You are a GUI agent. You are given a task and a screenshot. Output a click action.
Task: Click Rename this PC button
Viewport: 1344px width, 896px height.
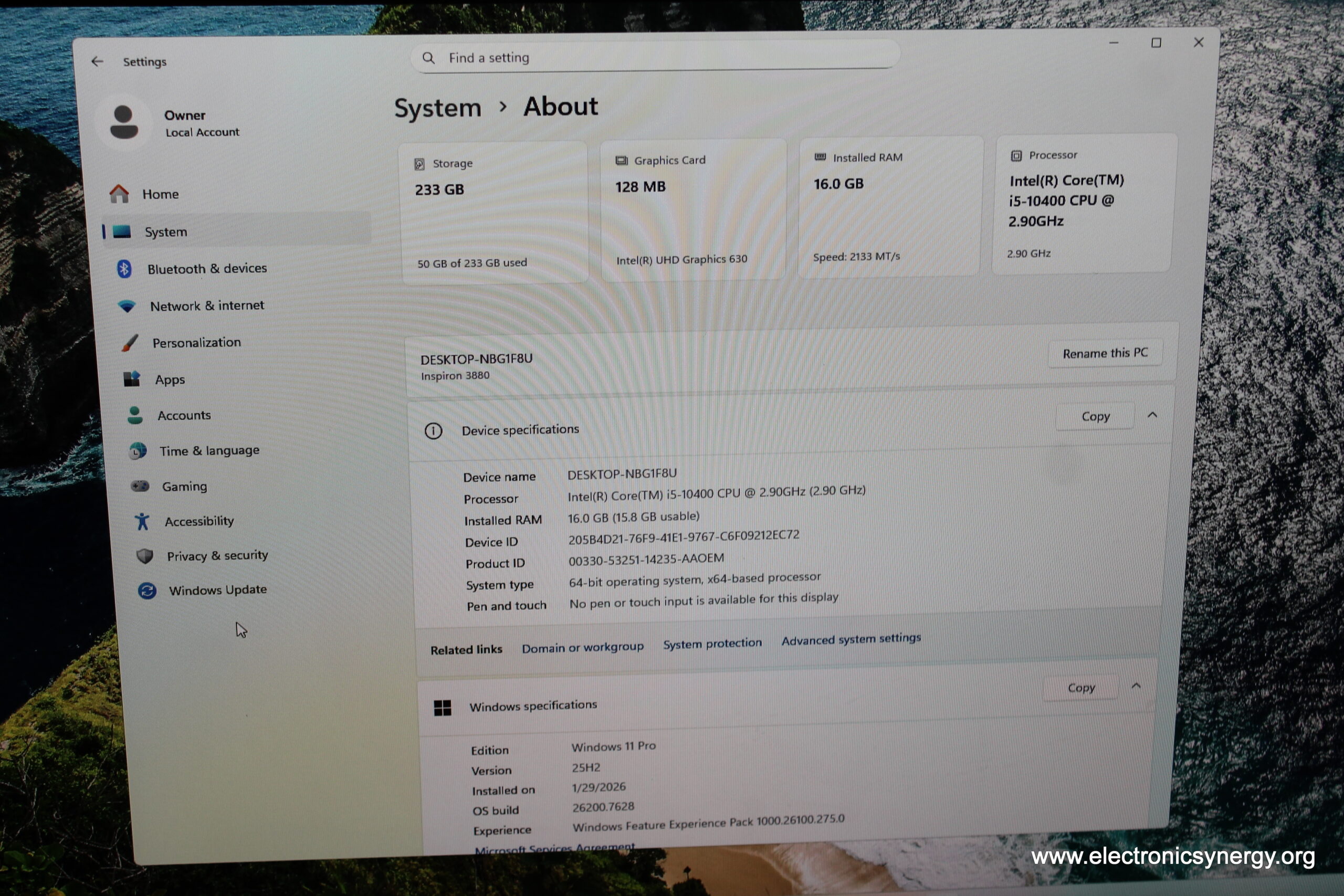coord(1105,354)
